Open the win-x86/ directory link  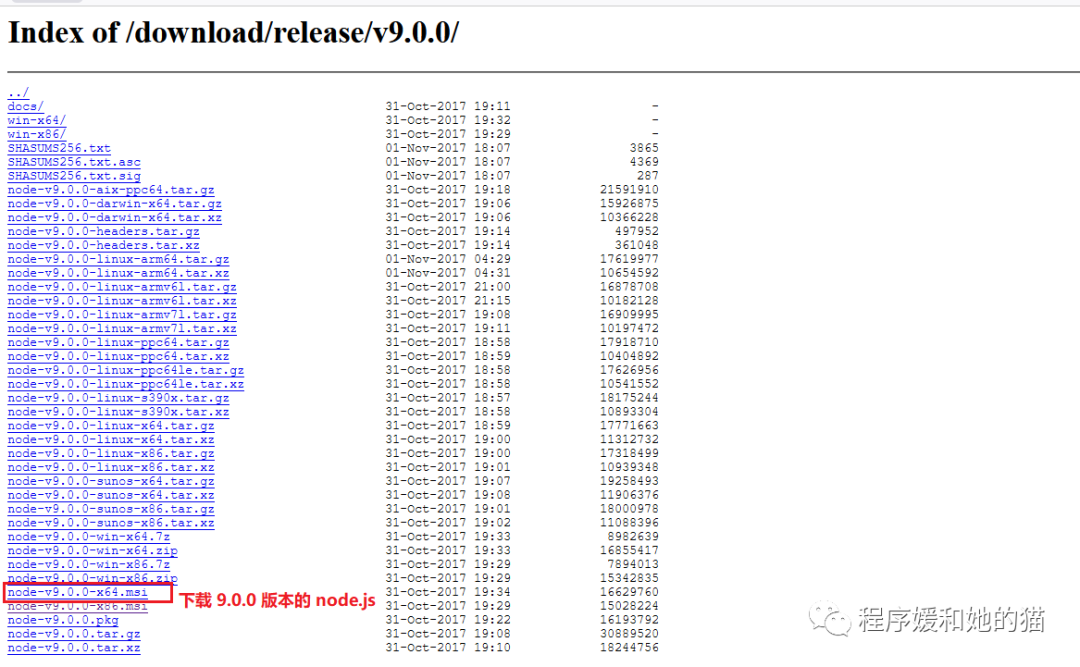pos(37,134)
